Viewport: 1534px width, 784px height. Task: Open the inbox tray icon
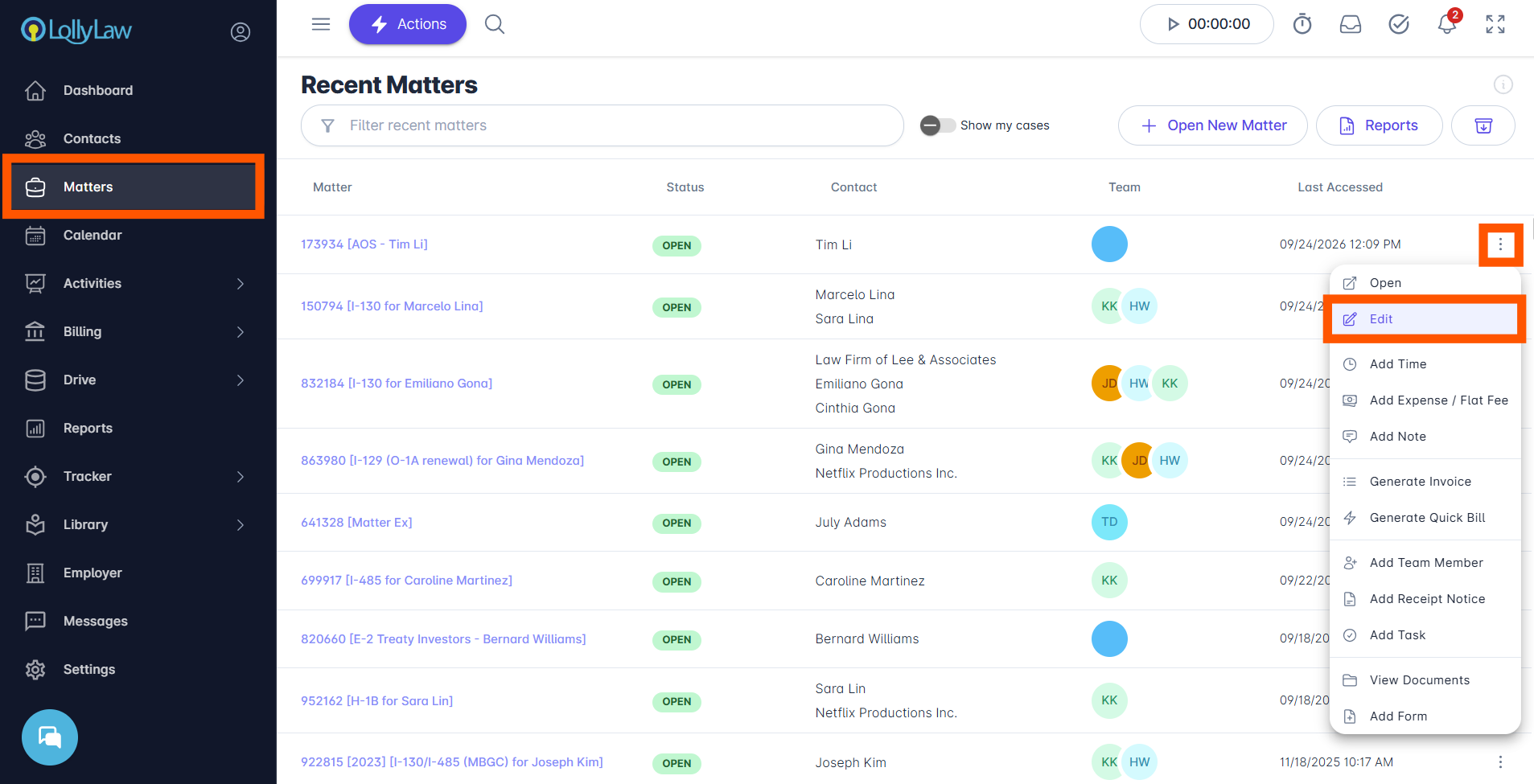coord(1351,24)
